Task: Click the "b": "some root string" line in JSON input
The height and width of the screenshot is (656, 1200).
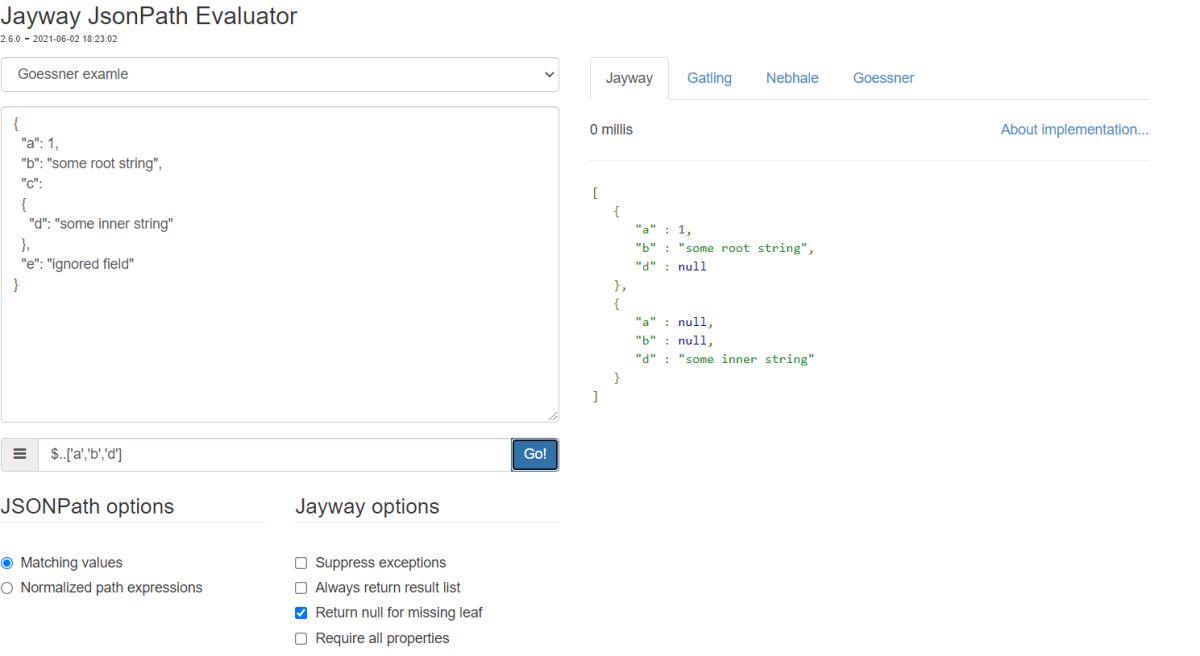Action: (x=91, y=163)
